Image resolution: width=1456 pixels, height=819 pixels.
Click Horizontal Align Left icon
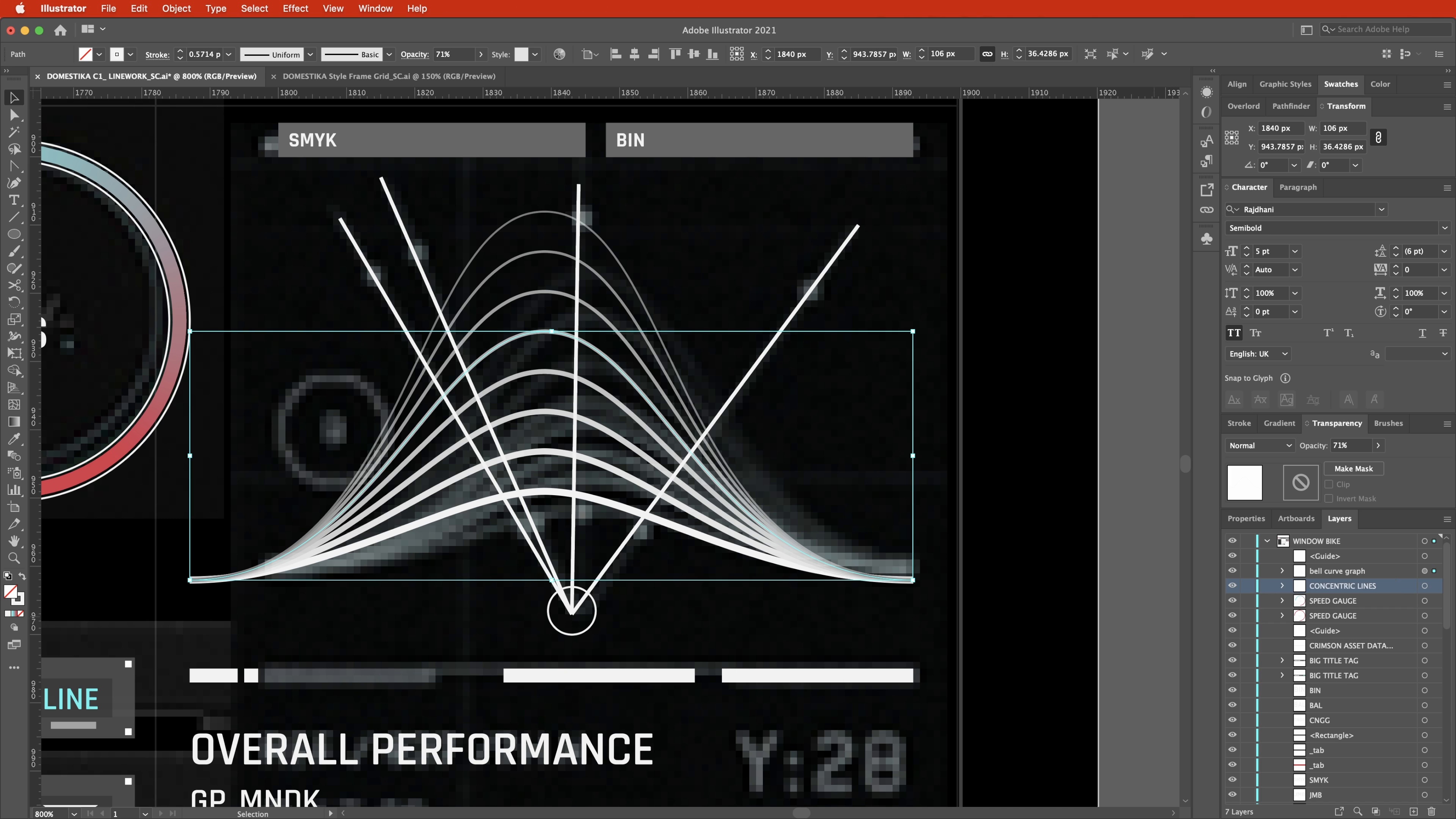pos(616,54)
